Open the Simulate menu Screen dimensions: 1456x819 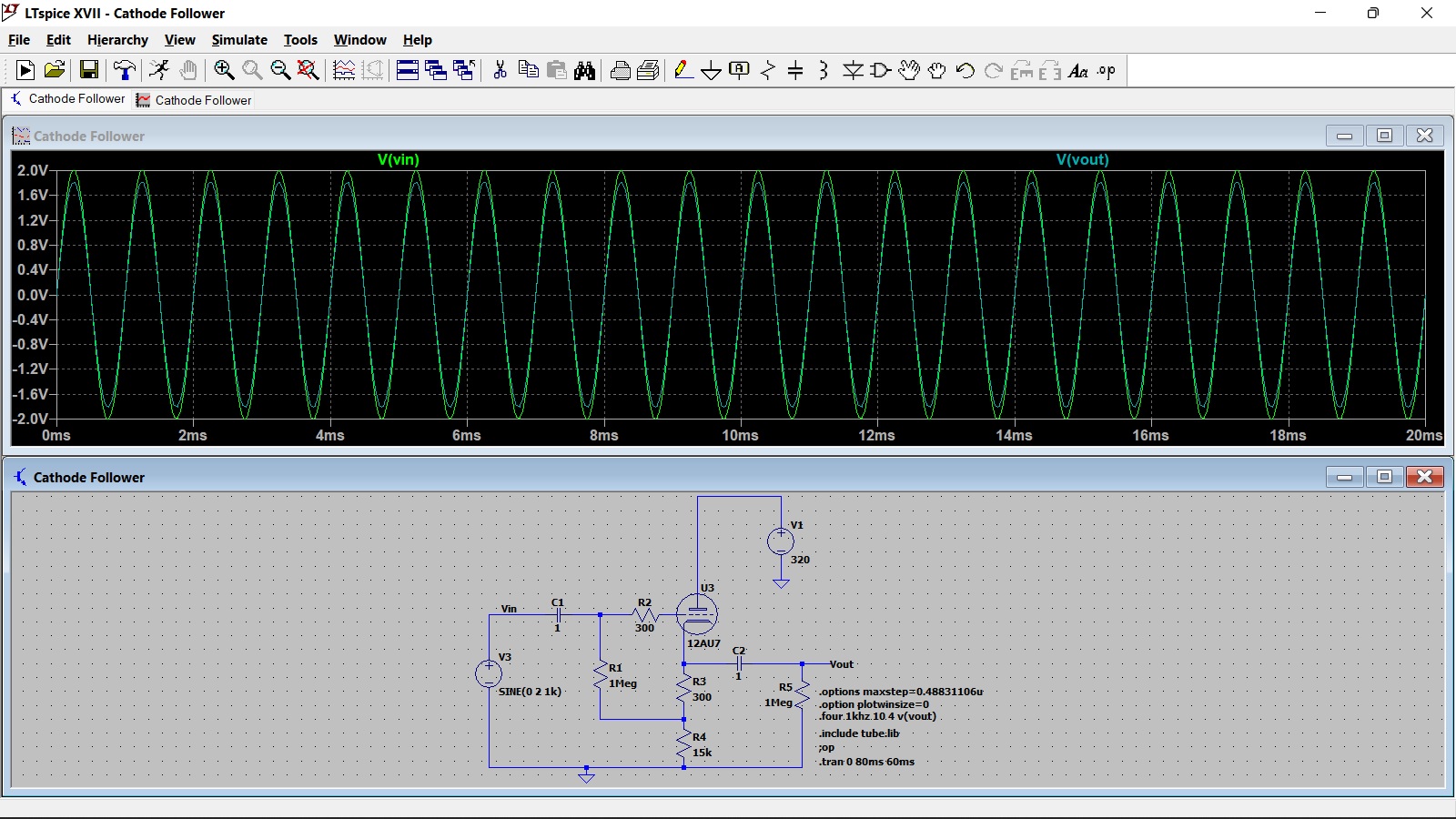[x=239, y=39]
